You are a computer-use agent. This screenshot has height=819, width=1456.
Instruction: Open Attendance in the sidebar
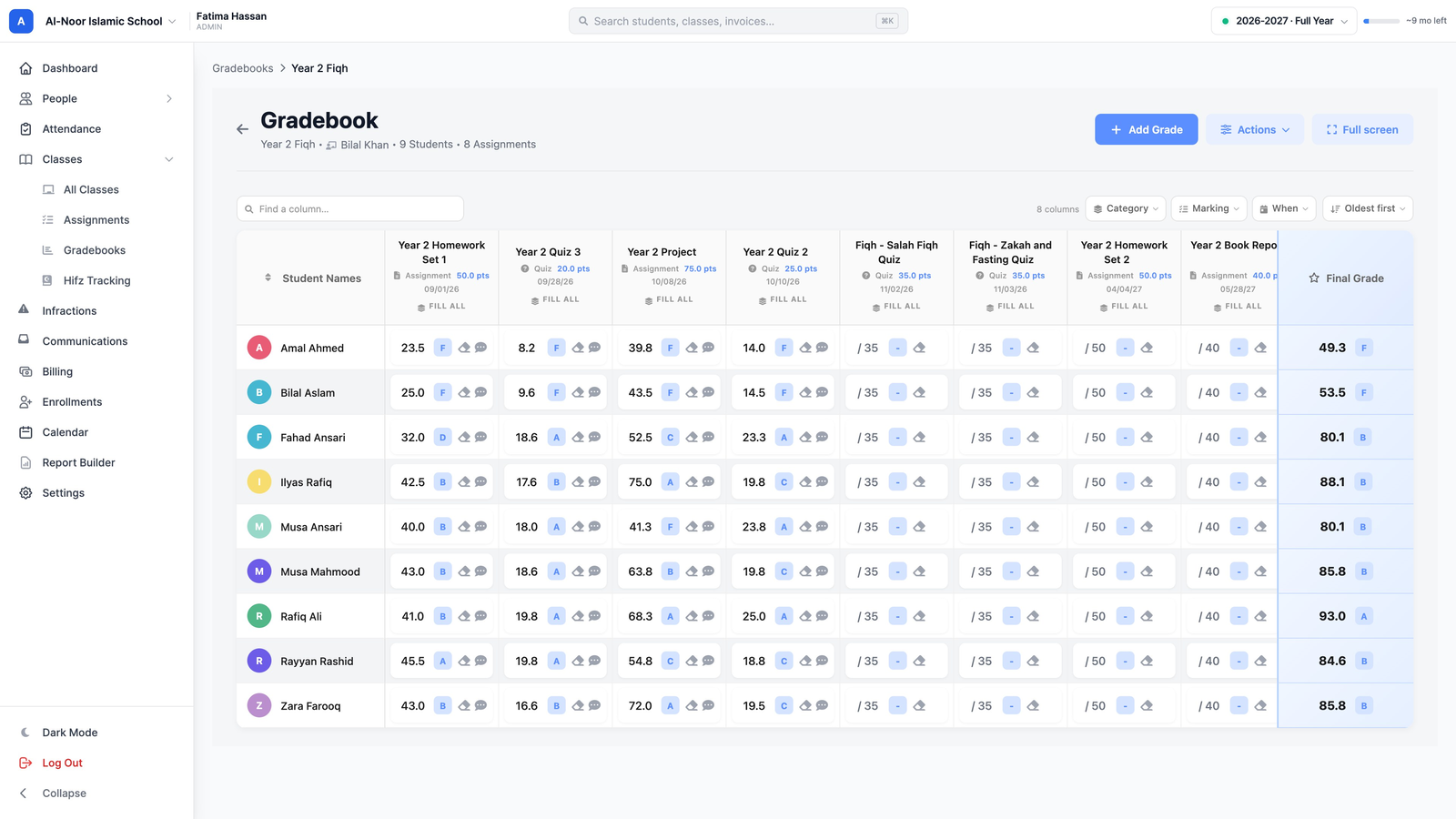coord(71,129)
